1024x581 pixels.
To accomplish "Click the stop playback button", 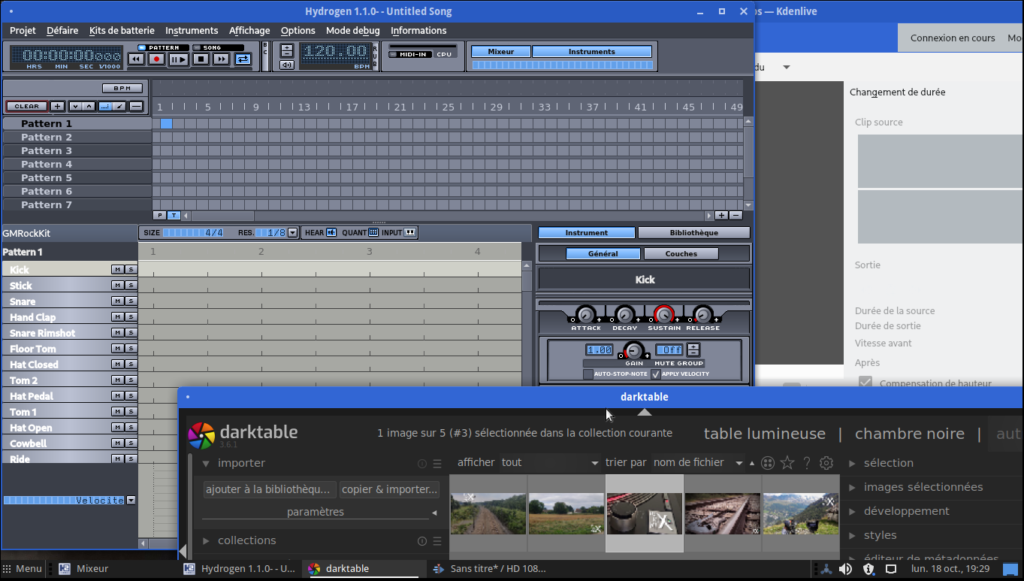I will [199, 59].
